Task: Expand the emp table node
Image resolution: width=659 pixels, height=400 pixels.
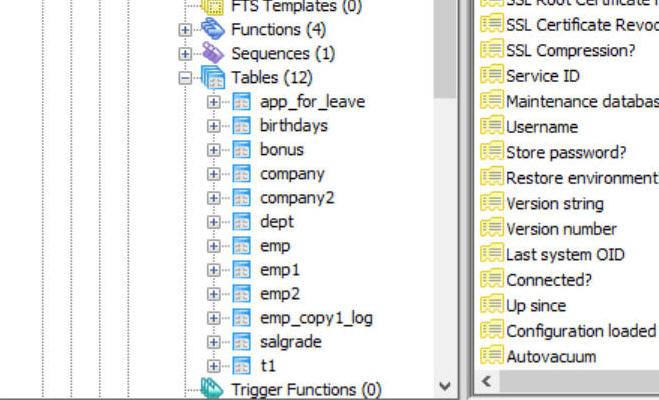Action: (214, 246)
